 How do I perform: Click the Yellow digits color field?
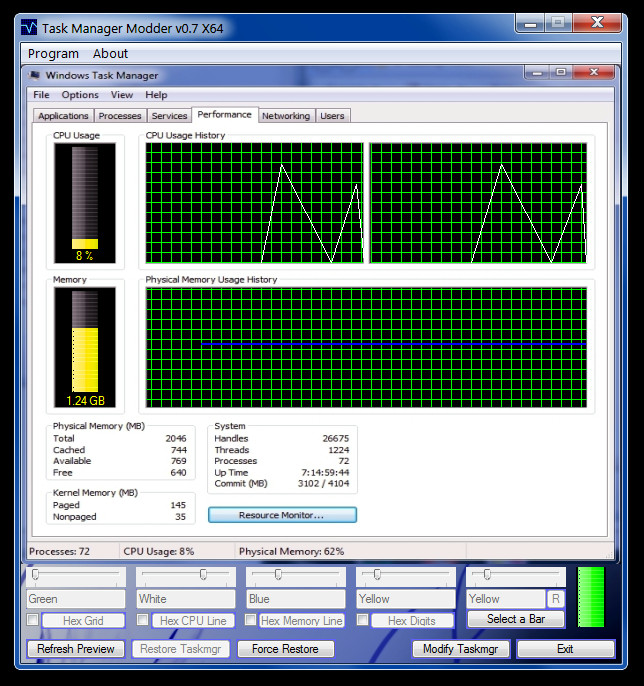pyautogui.click(x=406, y=599)
